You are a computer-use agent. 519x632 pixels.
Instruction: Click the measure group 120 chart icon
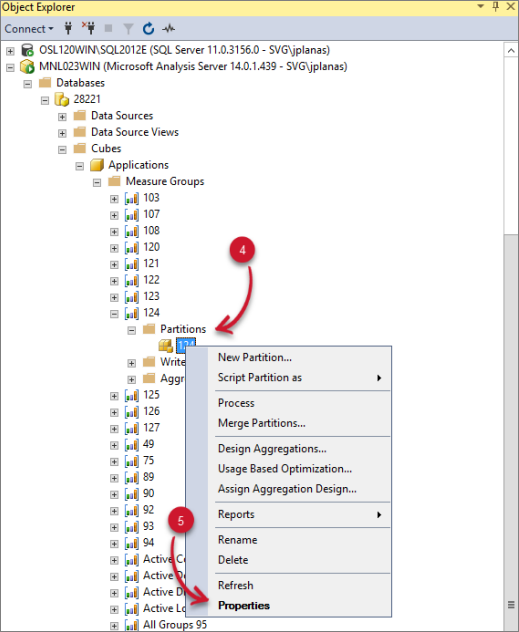tap(132, 247)
